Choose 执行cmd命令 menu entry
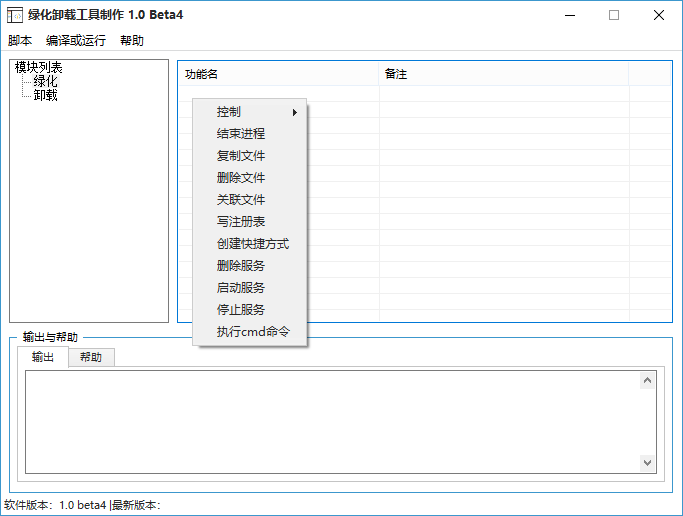 tap(253, 332)
